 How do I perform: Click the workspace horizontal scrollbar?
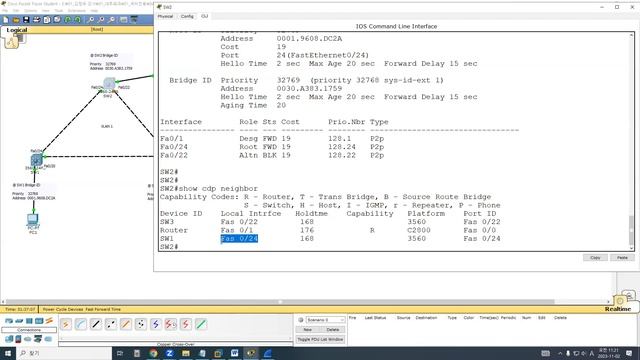click(x=280, y=302)
